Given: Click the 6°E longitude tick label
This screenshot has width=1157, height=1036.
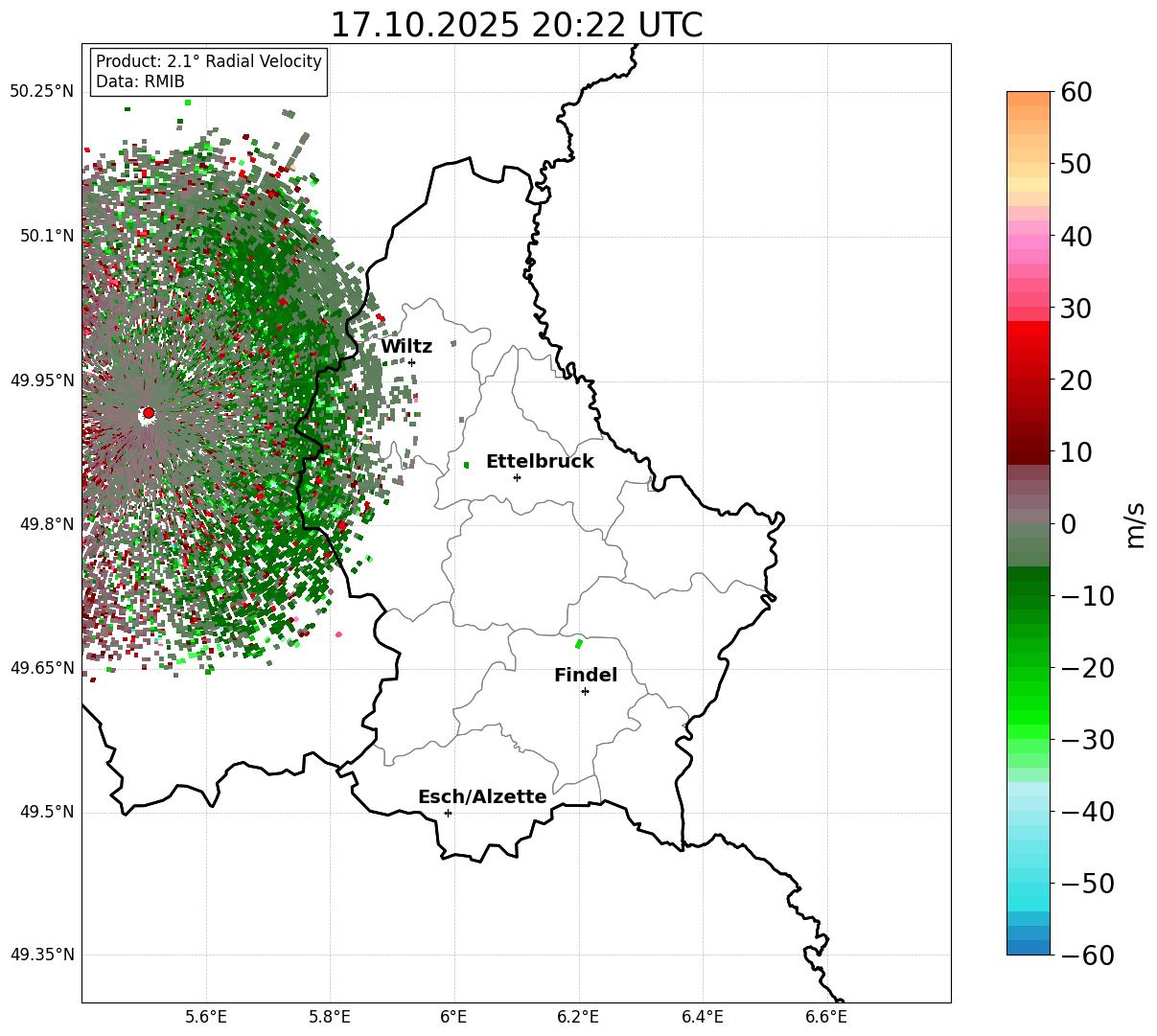Looking at the screenshot, I should (454, 1017).
